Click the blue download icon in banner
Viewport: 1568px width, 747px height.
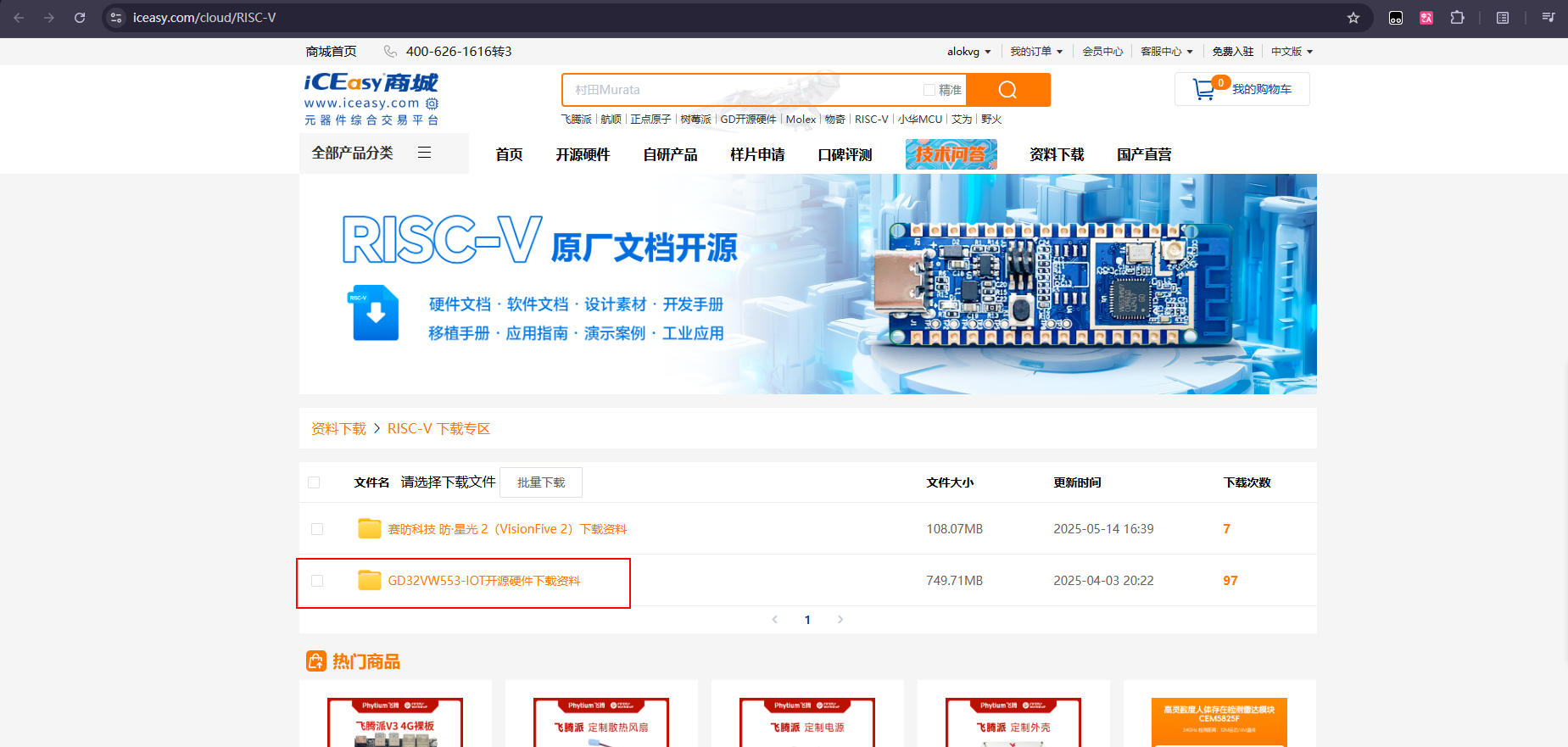pyautogui.click(x=373, y=313)
